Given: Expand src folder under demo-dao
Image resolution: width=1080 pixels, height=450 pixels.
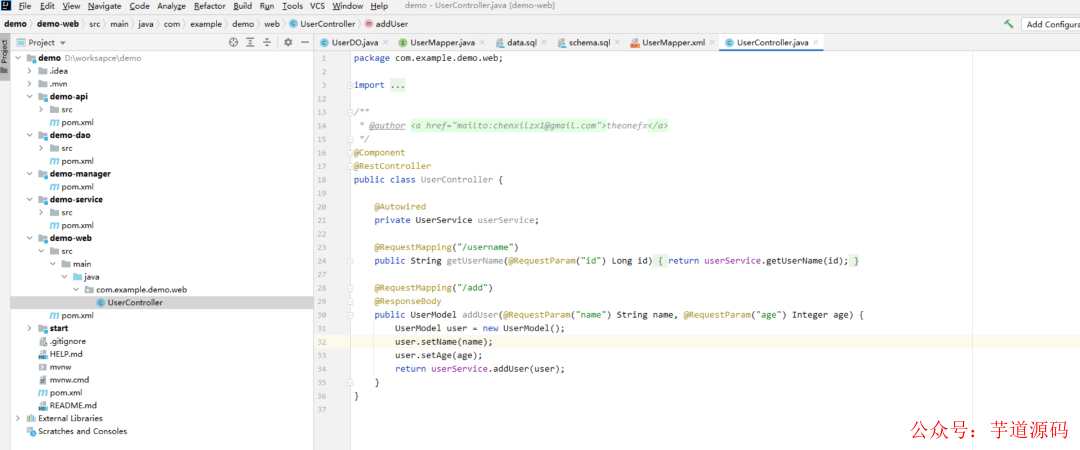Looking at the screenshot, I should point(41,148).
